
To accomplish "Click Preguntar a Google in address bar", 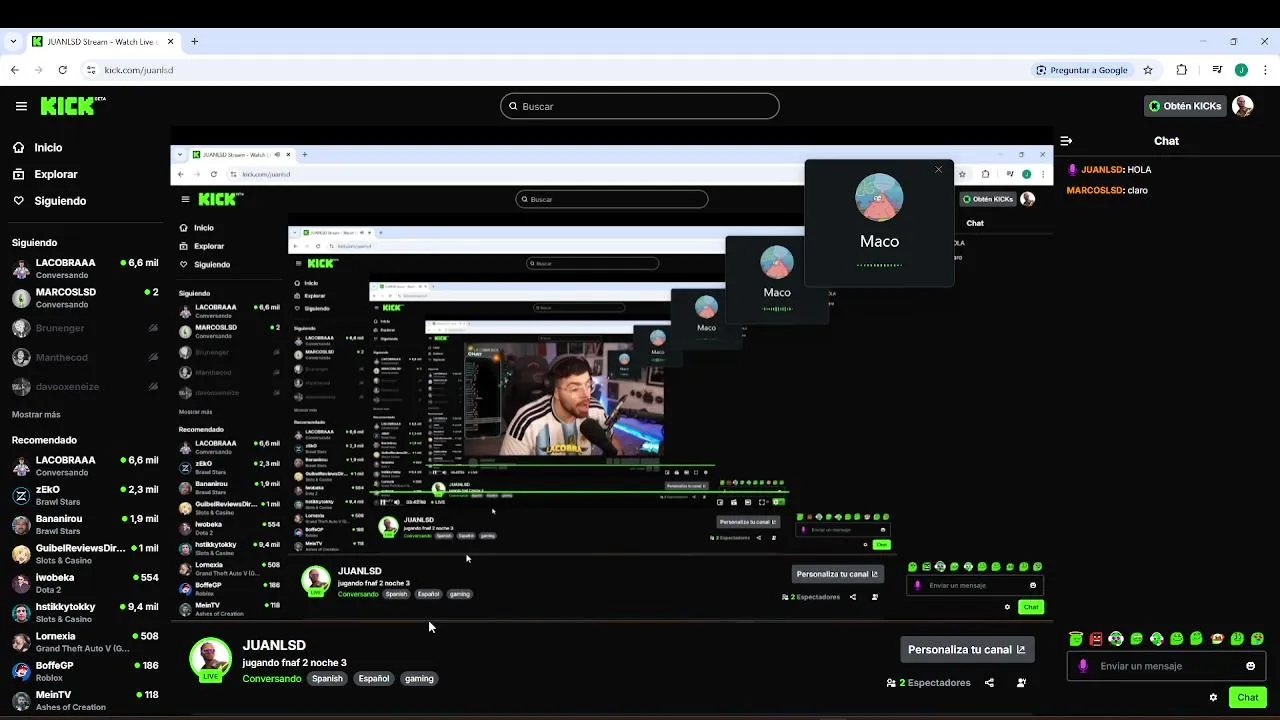I will 1082,70.
